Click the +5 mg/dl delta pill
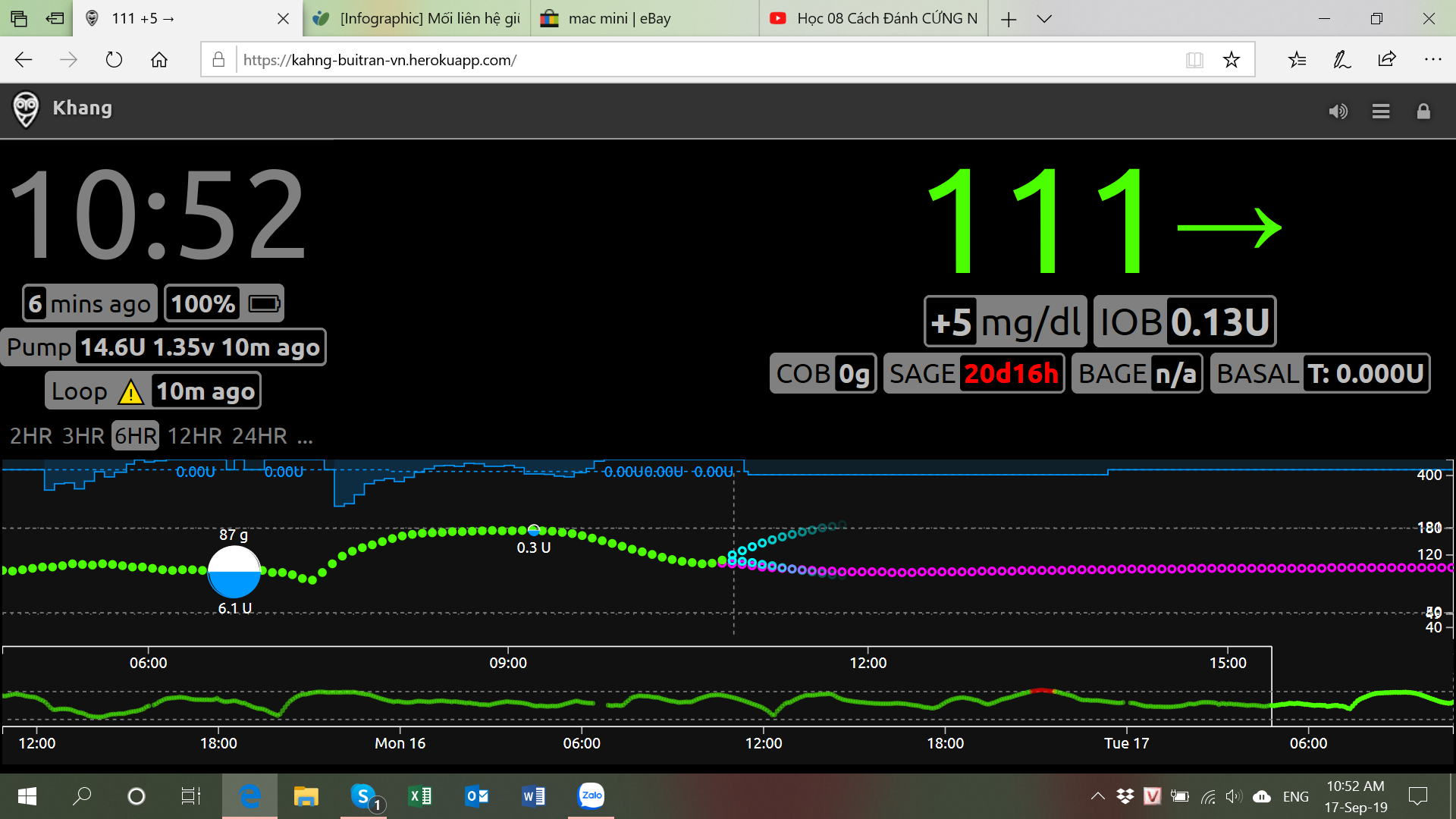The width and height of the screenshot is (1456, 819). (1006, 322)
